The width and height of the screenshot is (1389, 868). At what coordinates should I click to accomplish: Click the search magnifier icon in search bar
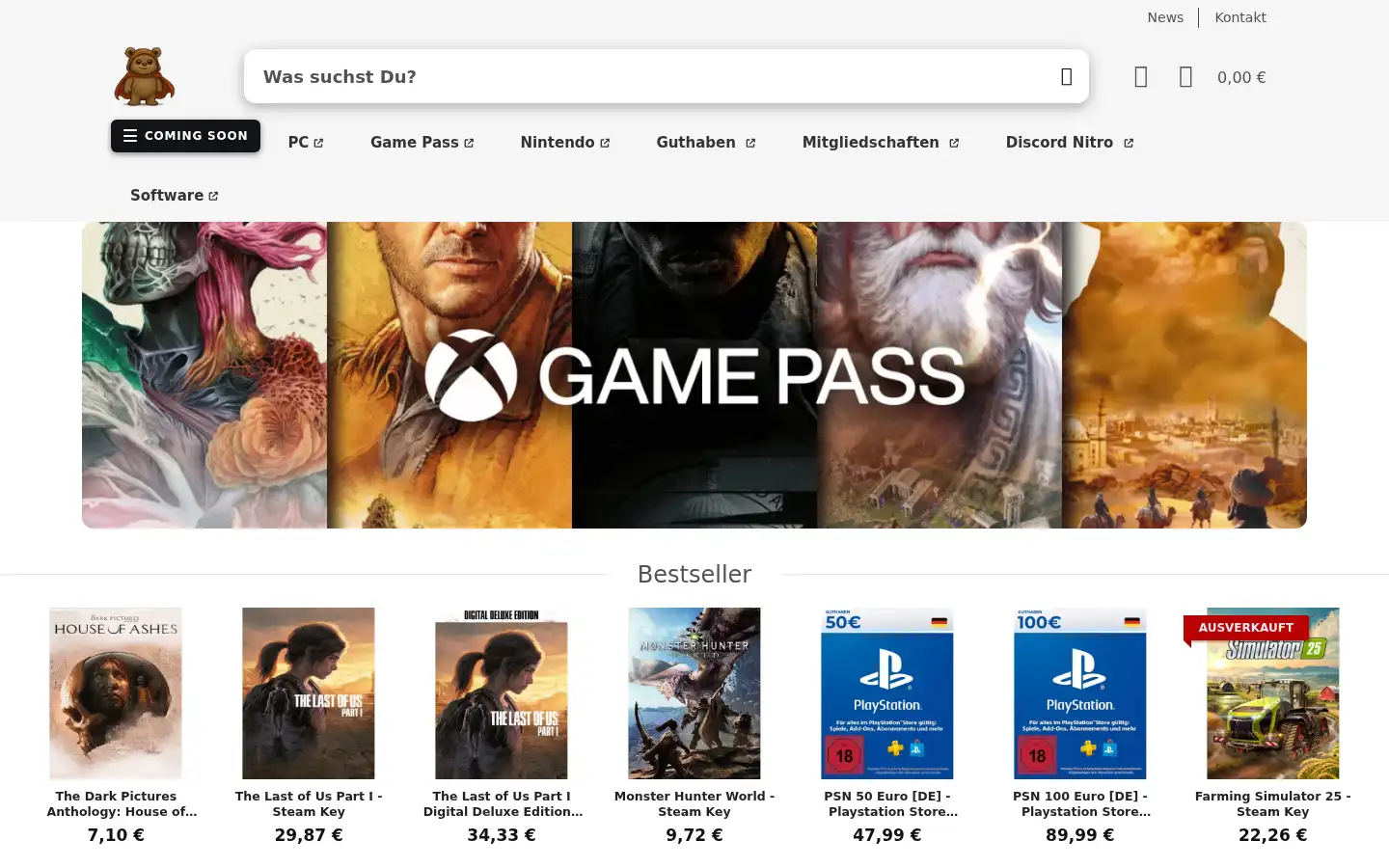[1066, 76]
